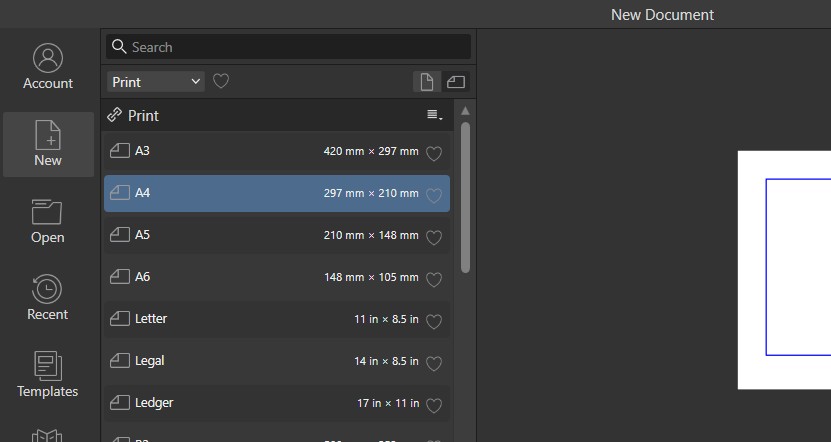Screen dimensions: 831x442
Task: Open the Print category dropdown
Action: pyautogui.click(x=155, y=82)
